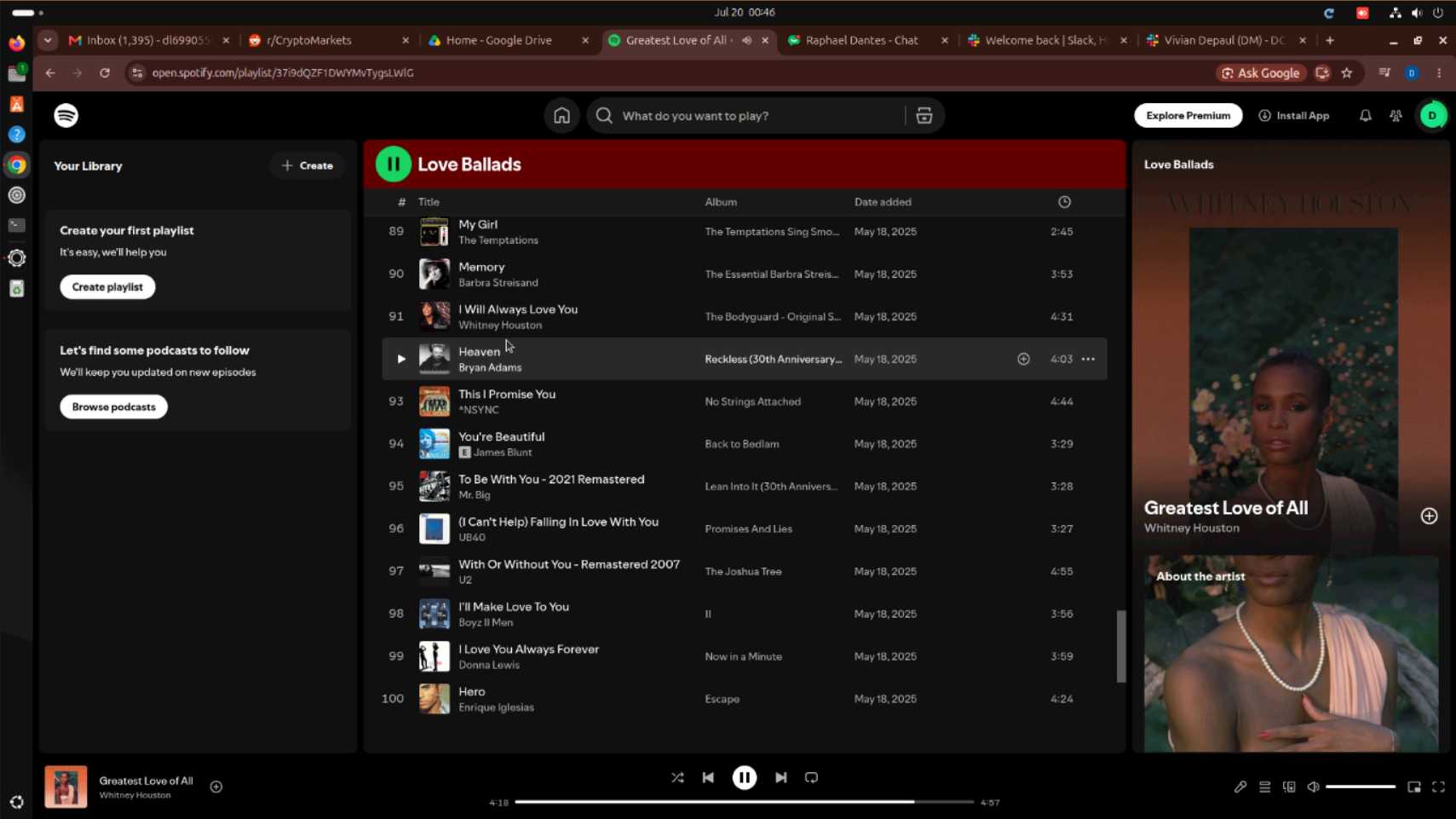Image resolution: width=1456 pixels, height=819 pixels.
Task: Sort the playlist by Date added
Action: pos(883,202)
